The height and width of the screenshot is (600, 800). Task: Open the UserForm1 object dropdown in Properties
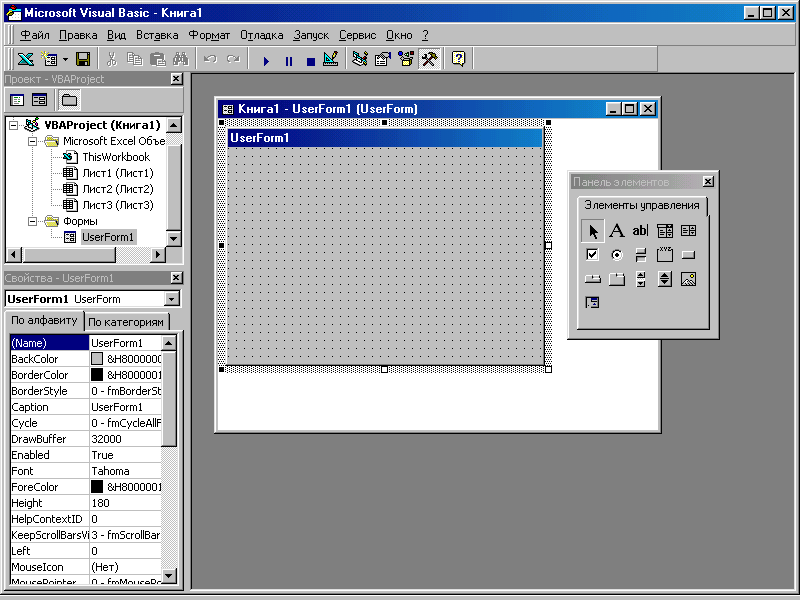[x=172, y=299]
